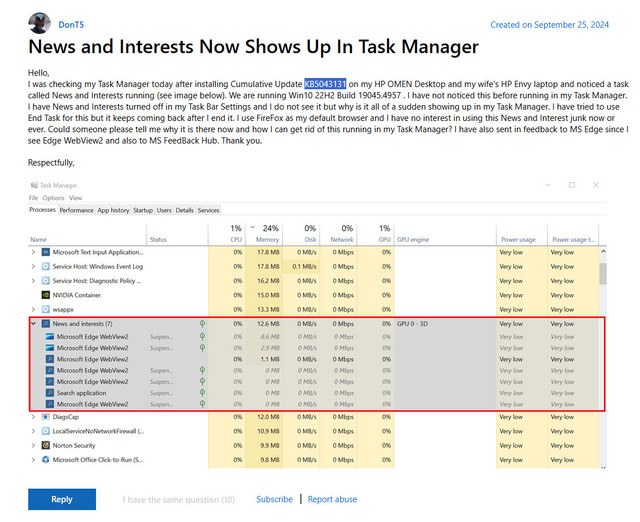Viewport: 640px width, 522px height.
Task: Click the 0.1 MB/s disk value
Action: (x=304, y=267)
